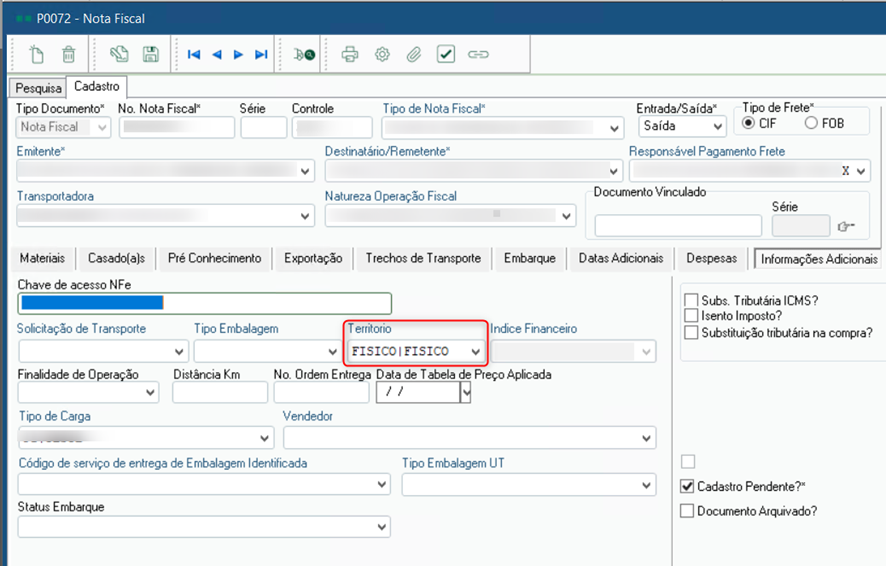Open the settings gear icon
886x566 pixels.
coord(383,54)
